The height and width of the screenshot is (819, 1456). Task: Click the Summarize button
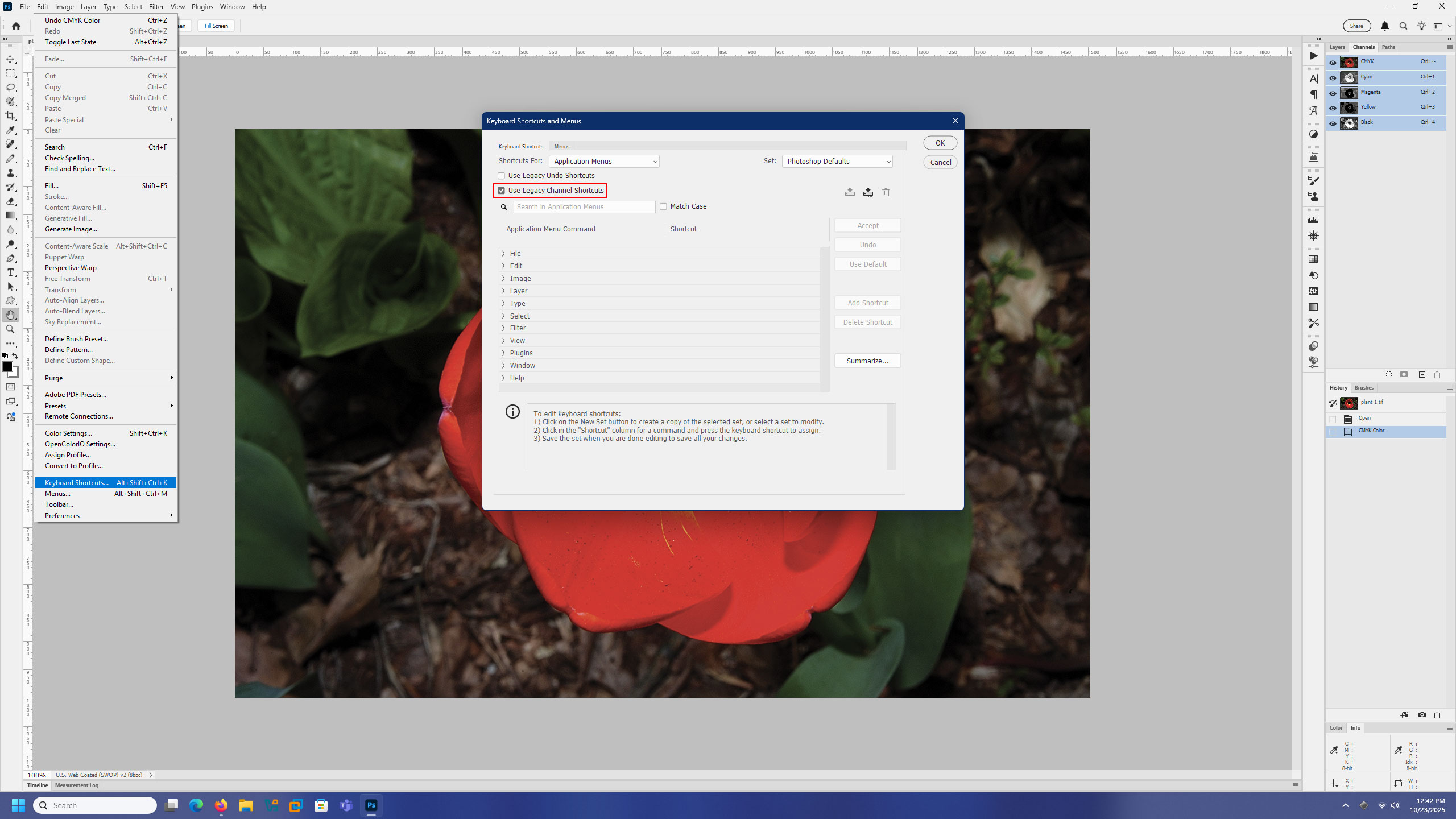click(x=867, y=361)
